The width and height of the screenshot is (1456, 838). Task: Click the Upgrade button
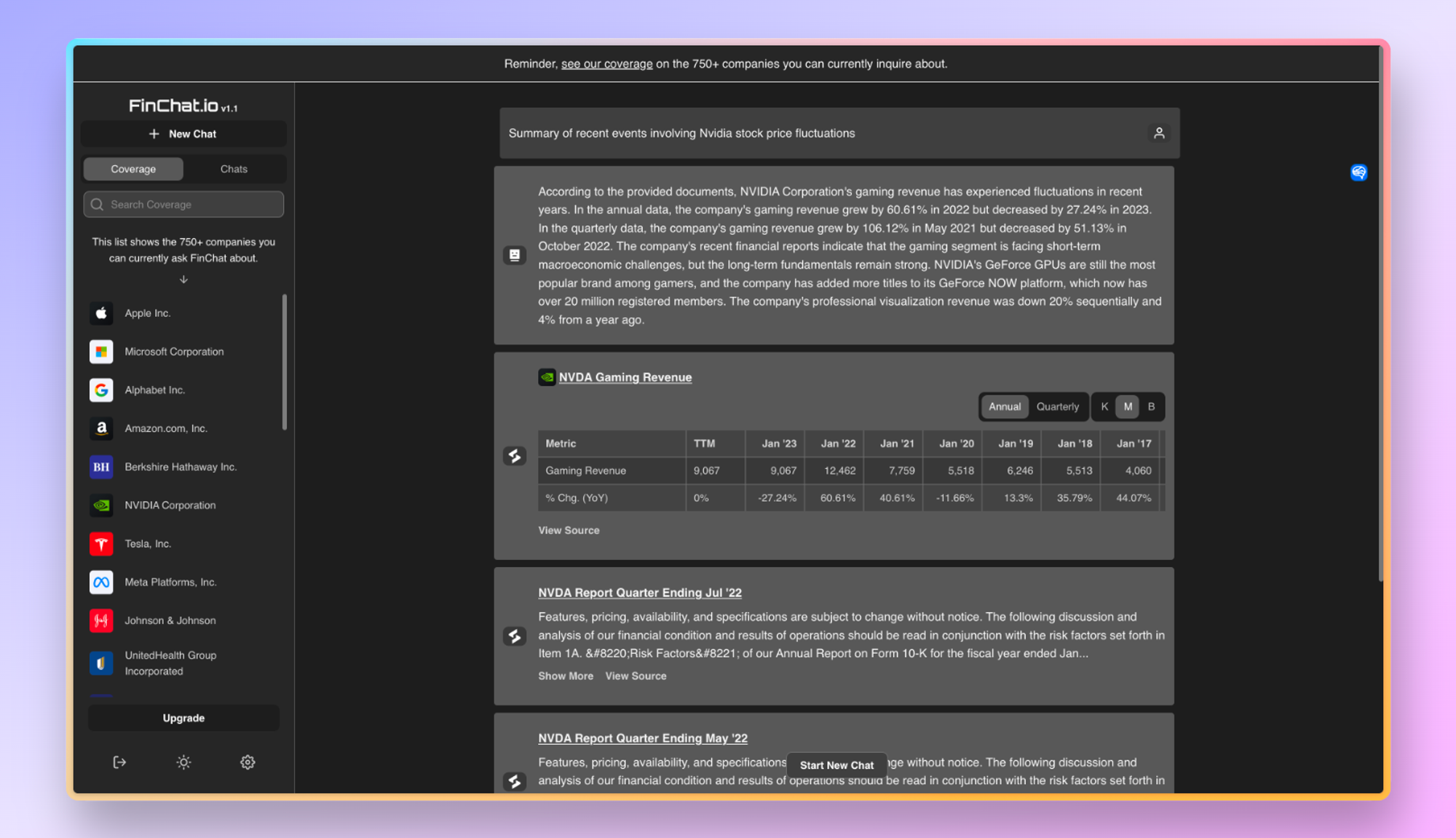click(183, 718)
